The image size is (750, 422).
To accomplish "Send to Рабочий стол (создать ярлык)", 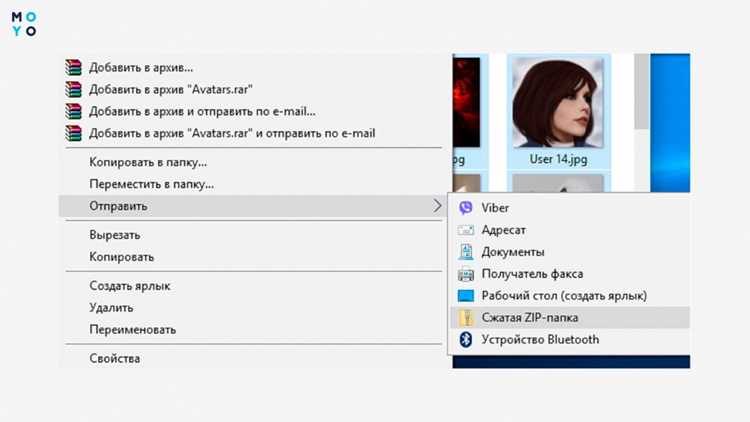I will pos(570,296).
